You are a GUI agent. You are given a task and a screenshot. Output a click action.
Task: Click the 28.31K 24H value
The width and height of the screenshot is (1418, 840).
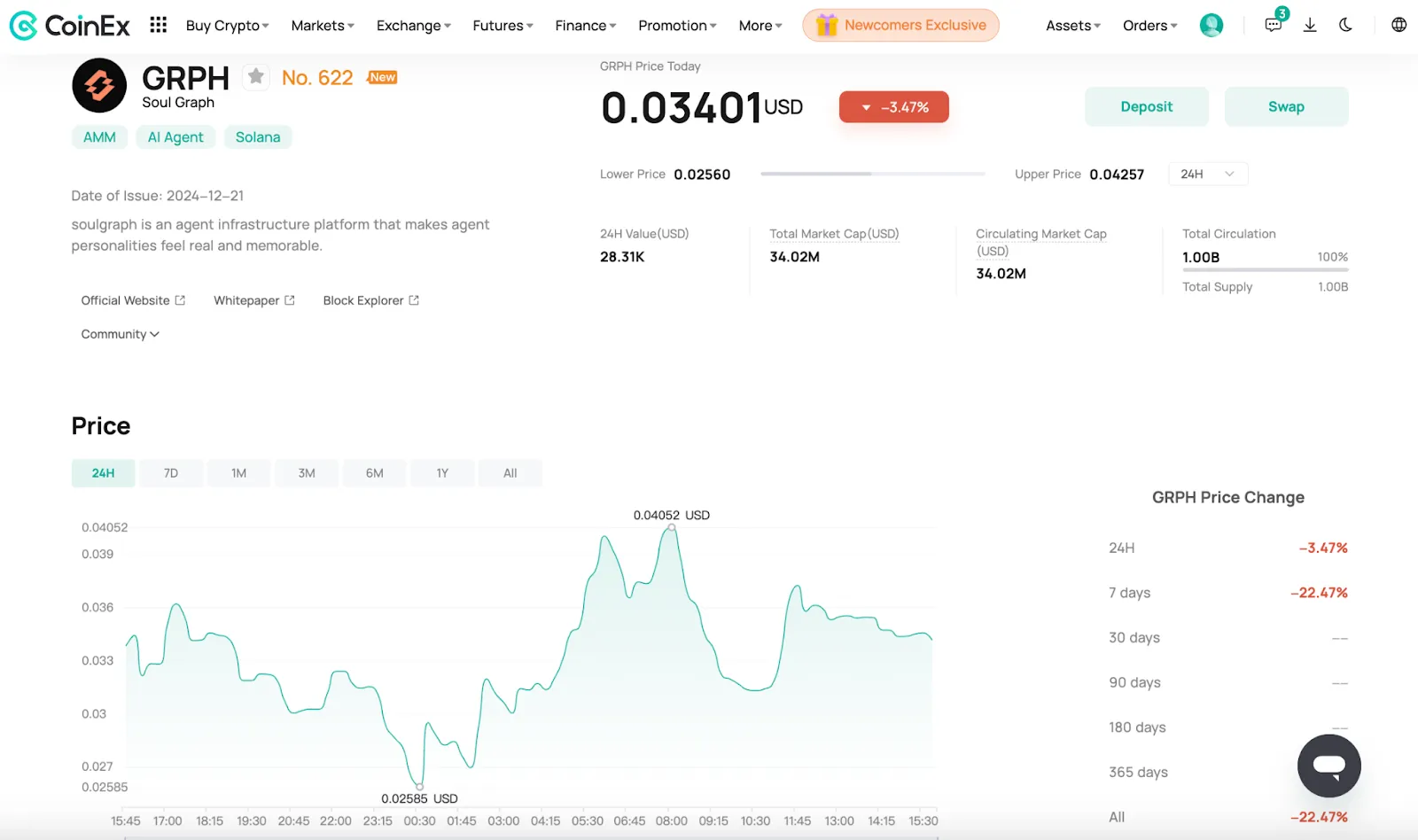pos(622,257)
